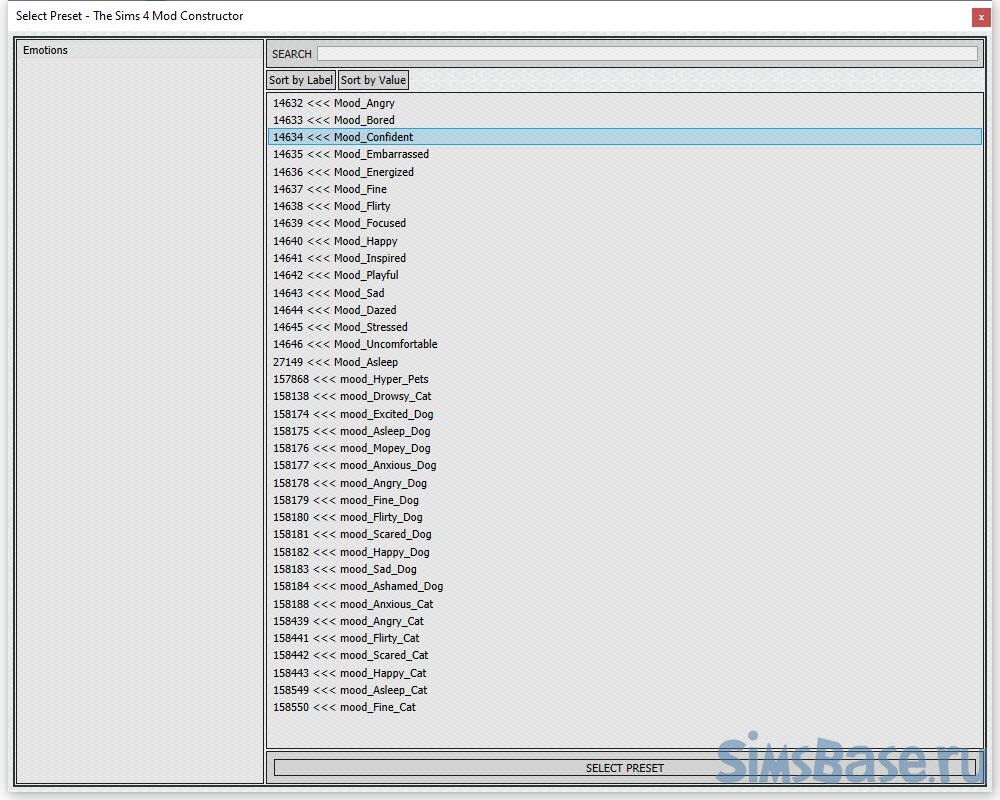This screenshot has height=800, width=1000.
Task: Select the Mood_Playful entry
Action: click(335, 275)
